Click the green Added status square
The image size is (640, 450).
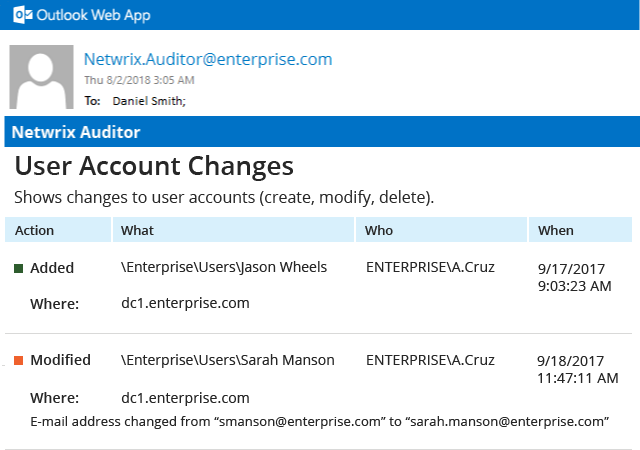click(18, 268)
